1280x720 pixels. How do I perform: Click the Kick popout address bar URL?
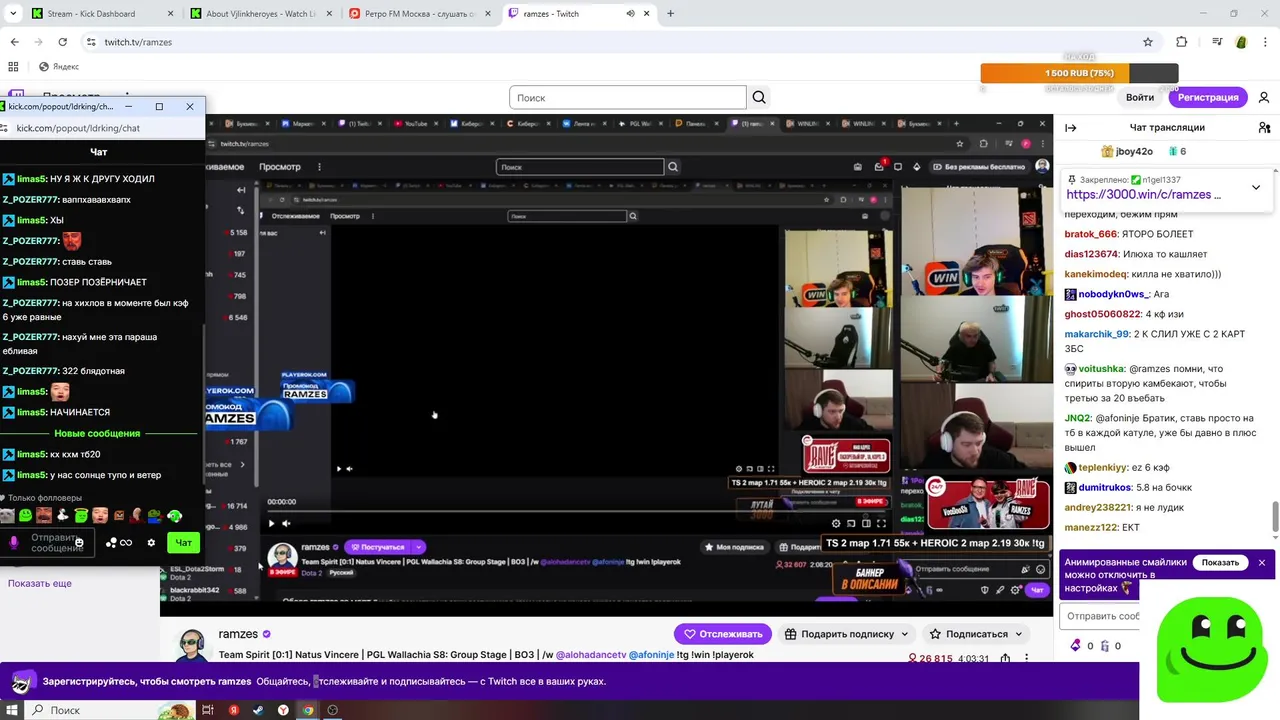pos(78,128)
